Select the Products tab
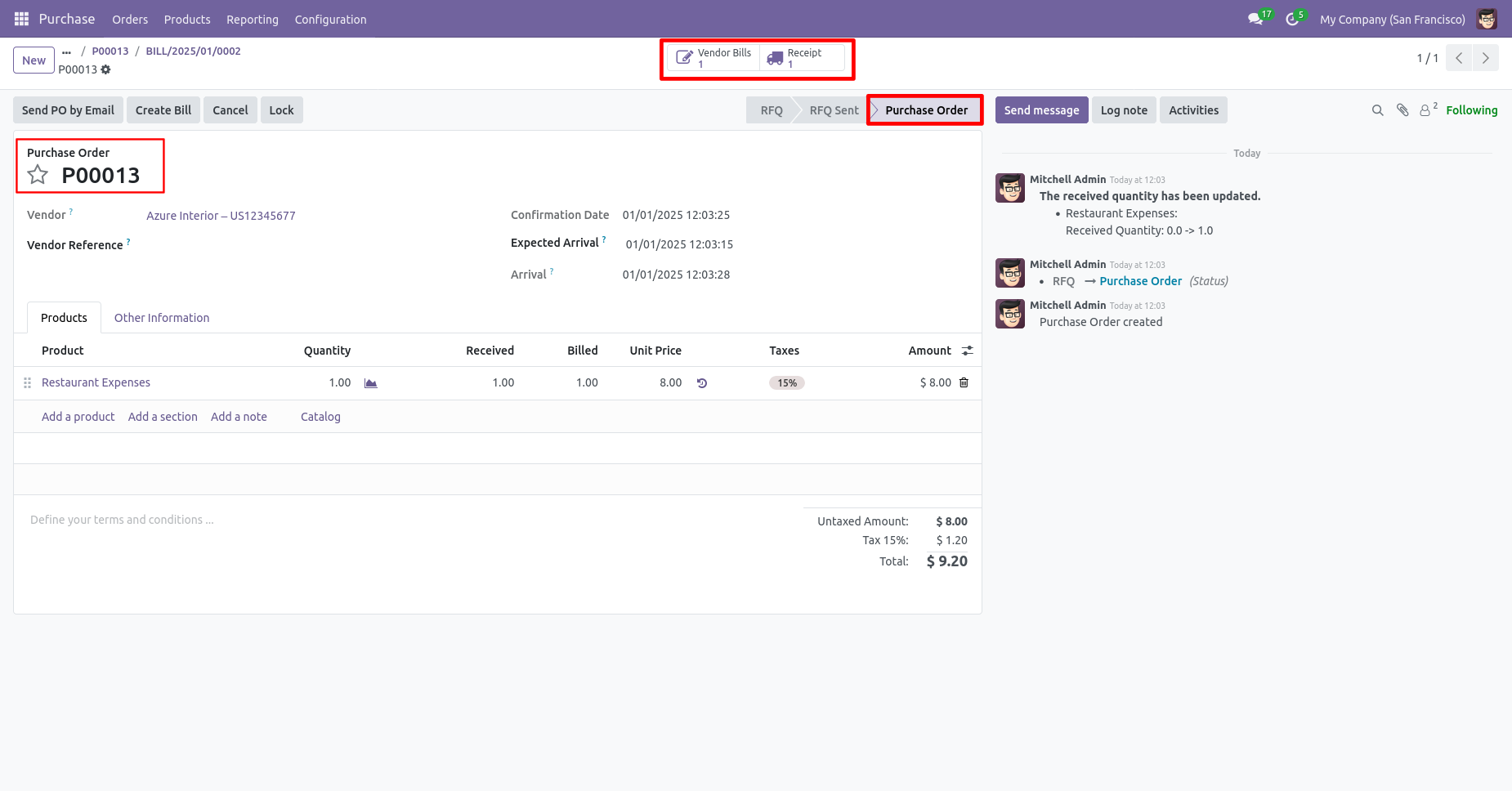The width and height of the screenshot is (1512, 791). point(64,318)
